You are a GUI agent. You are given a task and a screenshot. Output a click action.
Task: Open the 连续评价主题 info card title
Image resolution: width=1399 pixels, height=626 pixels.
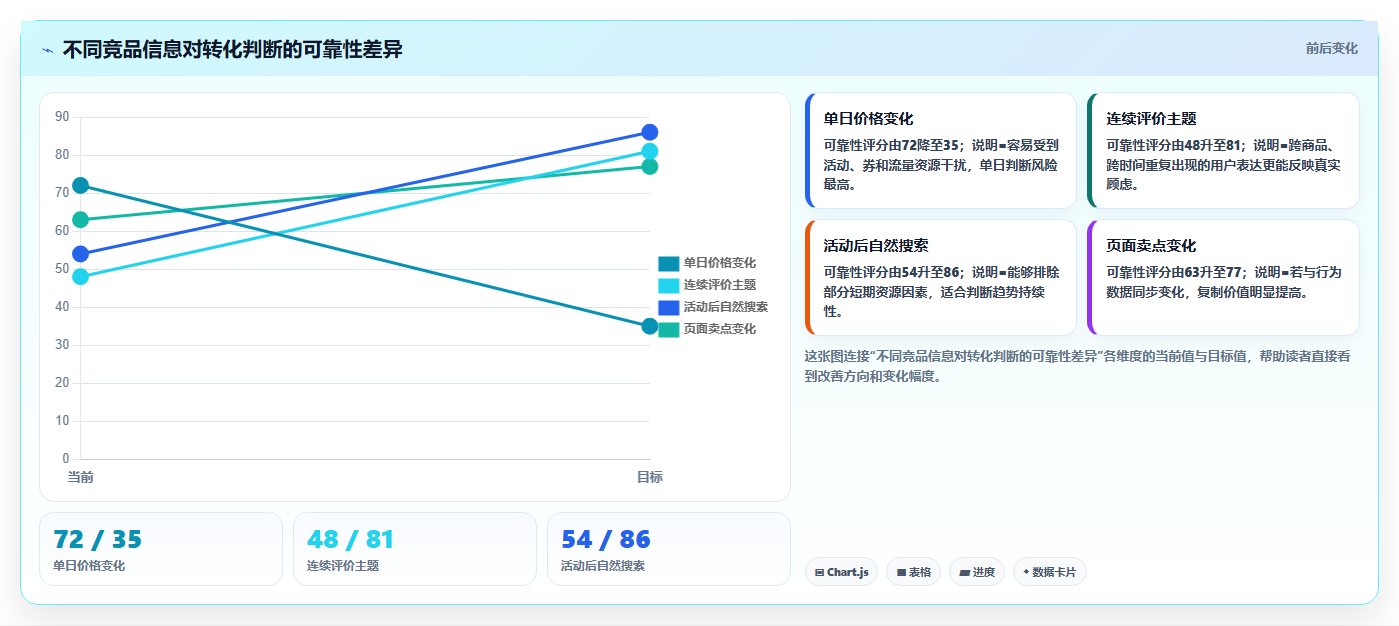click(x=1151, y=118)
